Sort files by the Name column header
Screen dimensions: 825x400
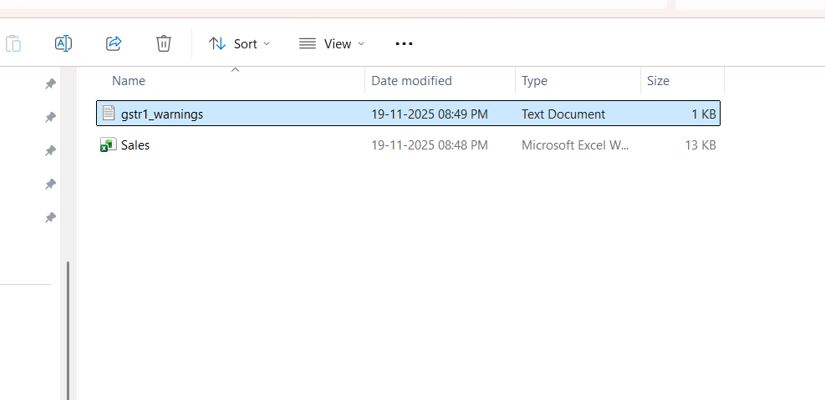(129, 81)
